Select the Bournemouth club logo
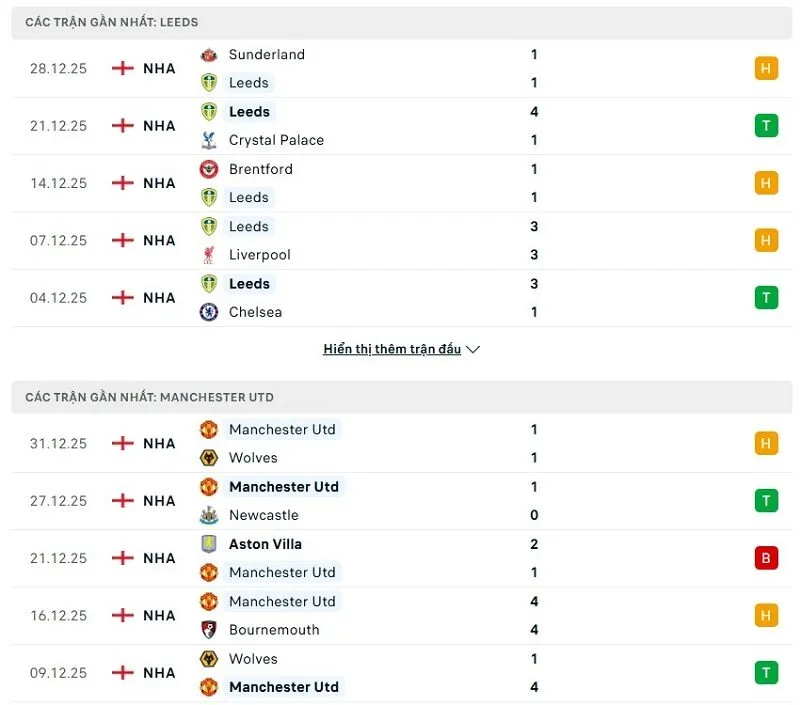Viewport: 800px width, 705px height. click(x=208, y=630)
